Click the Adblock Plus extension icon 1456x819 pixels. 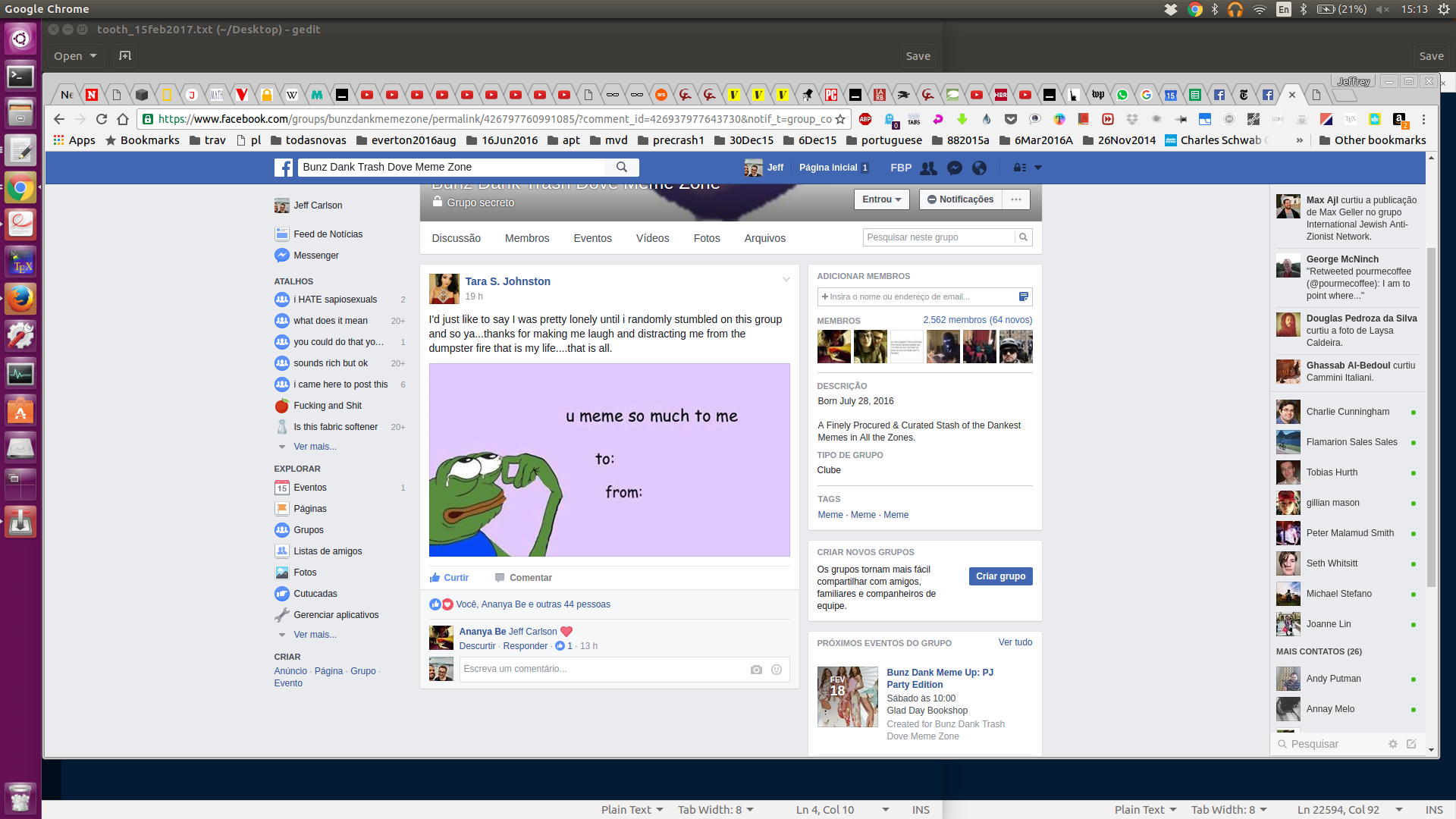(865, 119)
